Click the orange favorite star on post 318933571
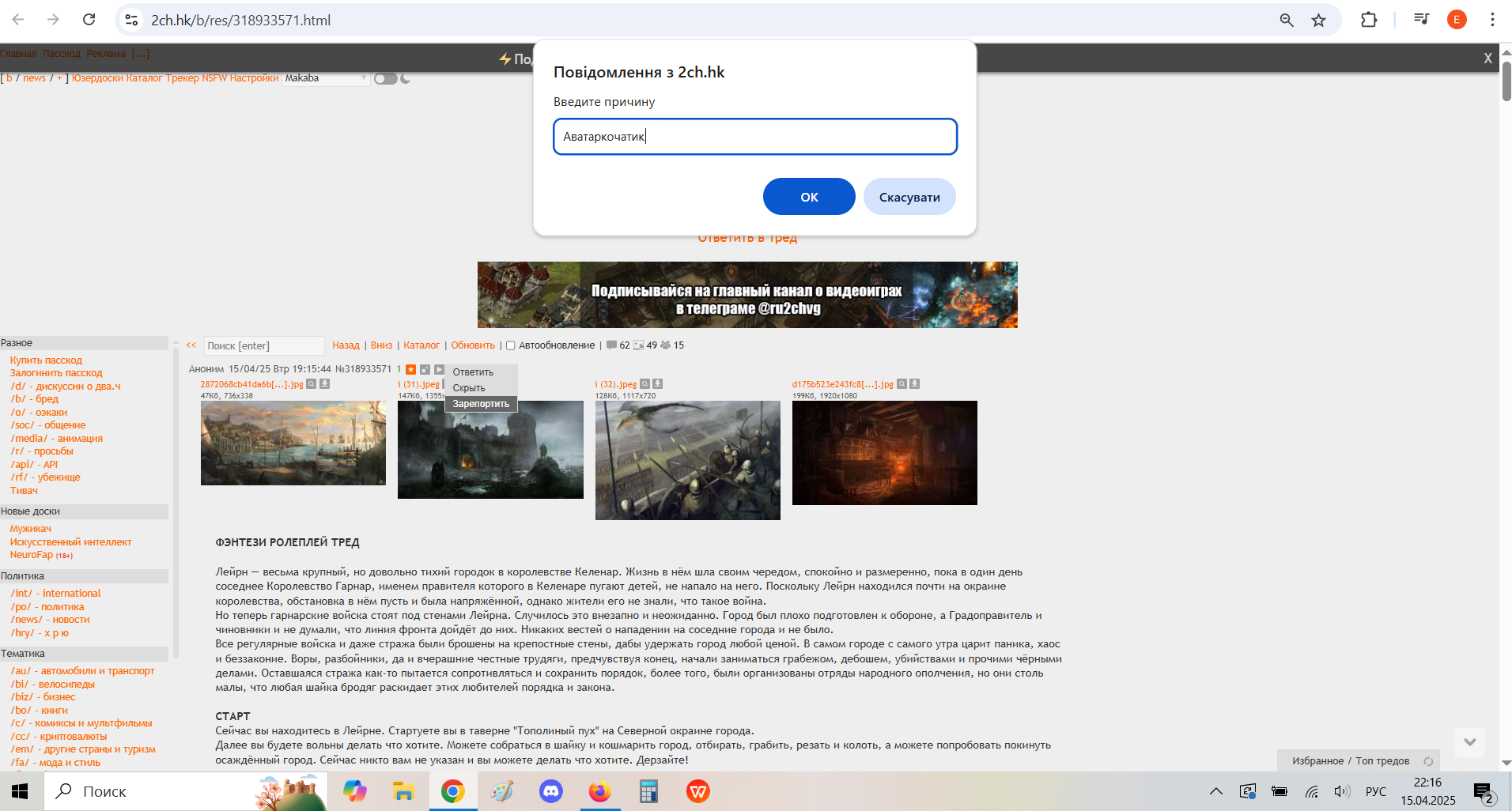The image size is (1512, 811). 411,369
